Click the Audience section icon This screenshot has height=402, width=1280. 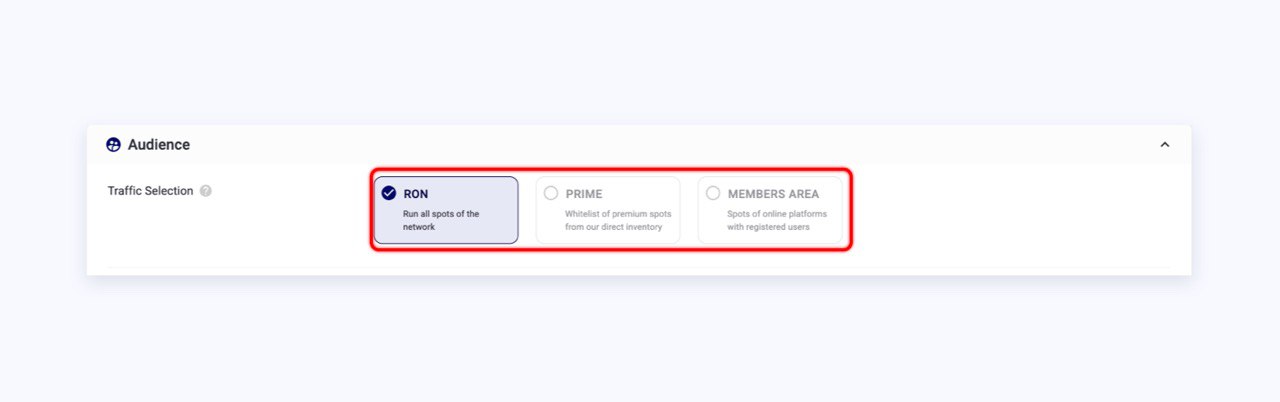(x=114, y=145)
